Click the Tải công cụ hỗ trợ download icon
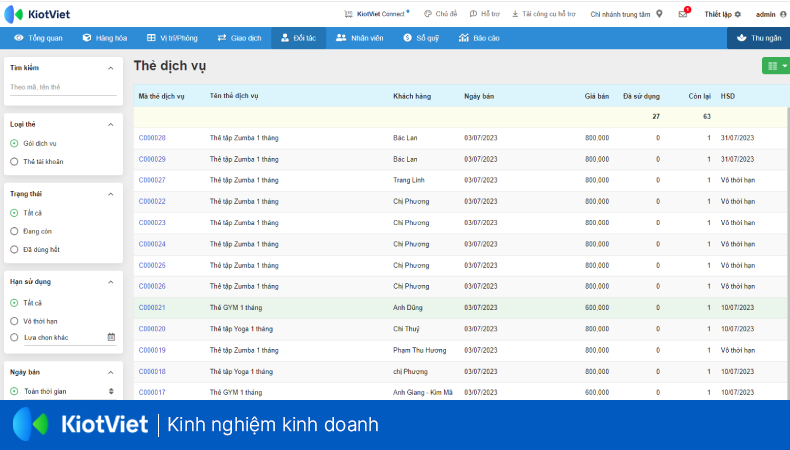The image size is (790, 450). coord(515,14)
